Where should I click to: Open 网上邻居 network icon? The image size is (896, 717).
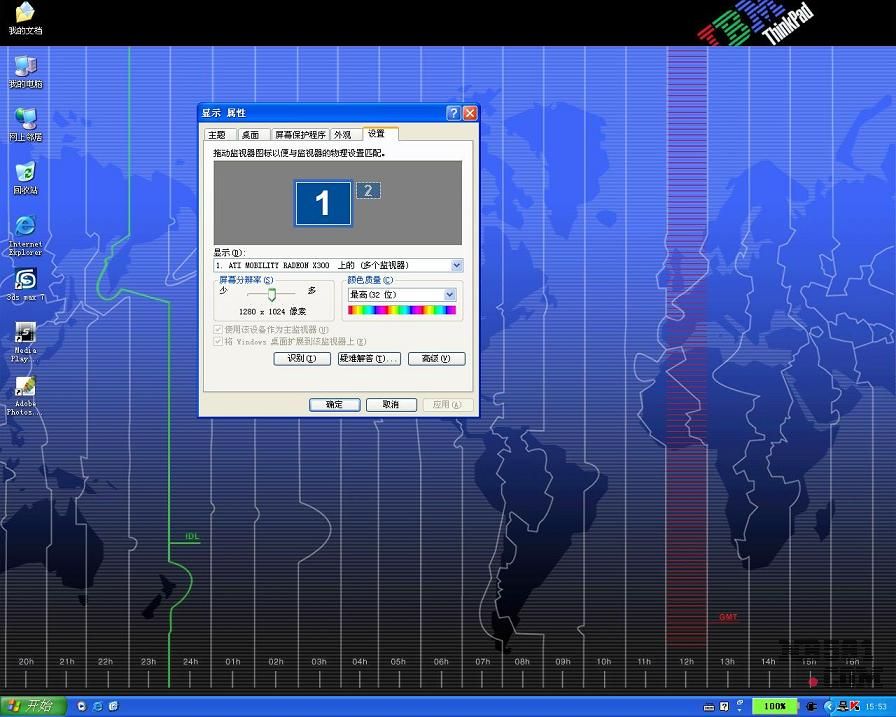pyautogui.click(x=25, y=120)
